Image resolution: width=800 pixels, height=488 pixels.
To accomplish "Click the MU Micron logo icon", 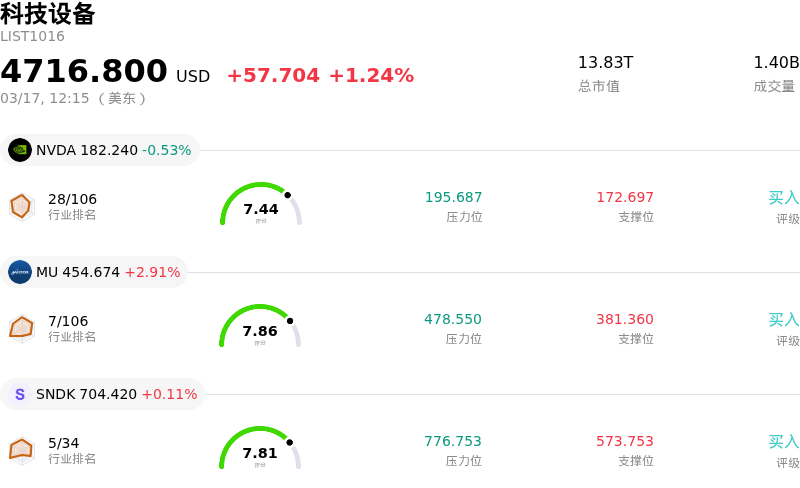I will click(20, 272).
